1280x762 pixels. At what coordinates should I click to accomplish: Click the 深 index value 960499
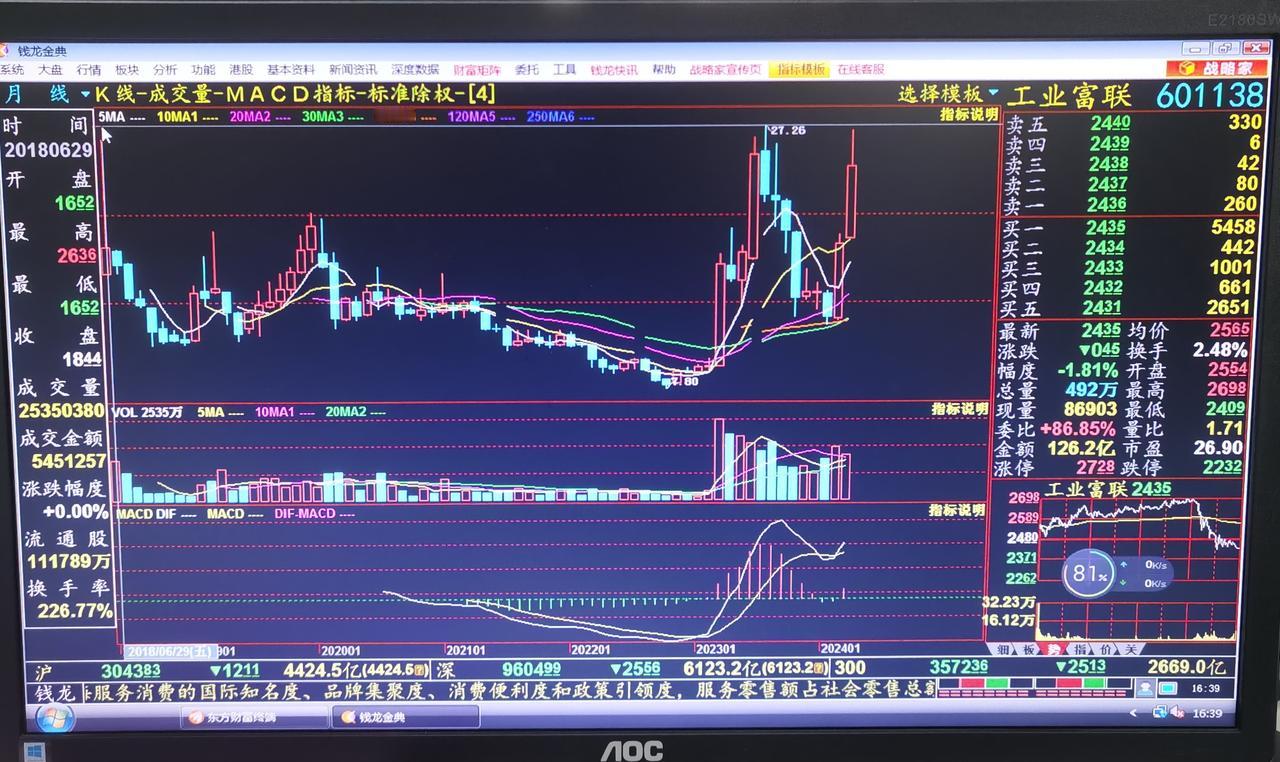[x=530, y=668]
